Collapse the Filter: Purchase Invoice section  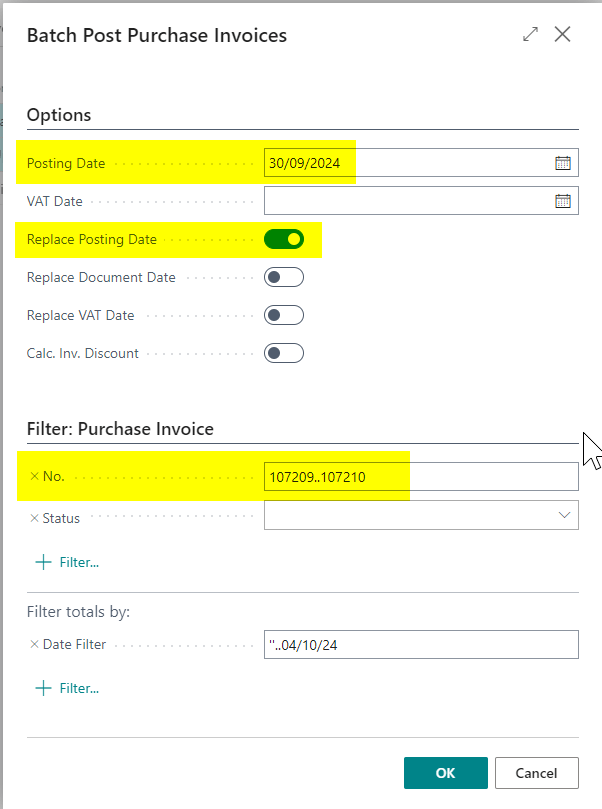[120, 429]
